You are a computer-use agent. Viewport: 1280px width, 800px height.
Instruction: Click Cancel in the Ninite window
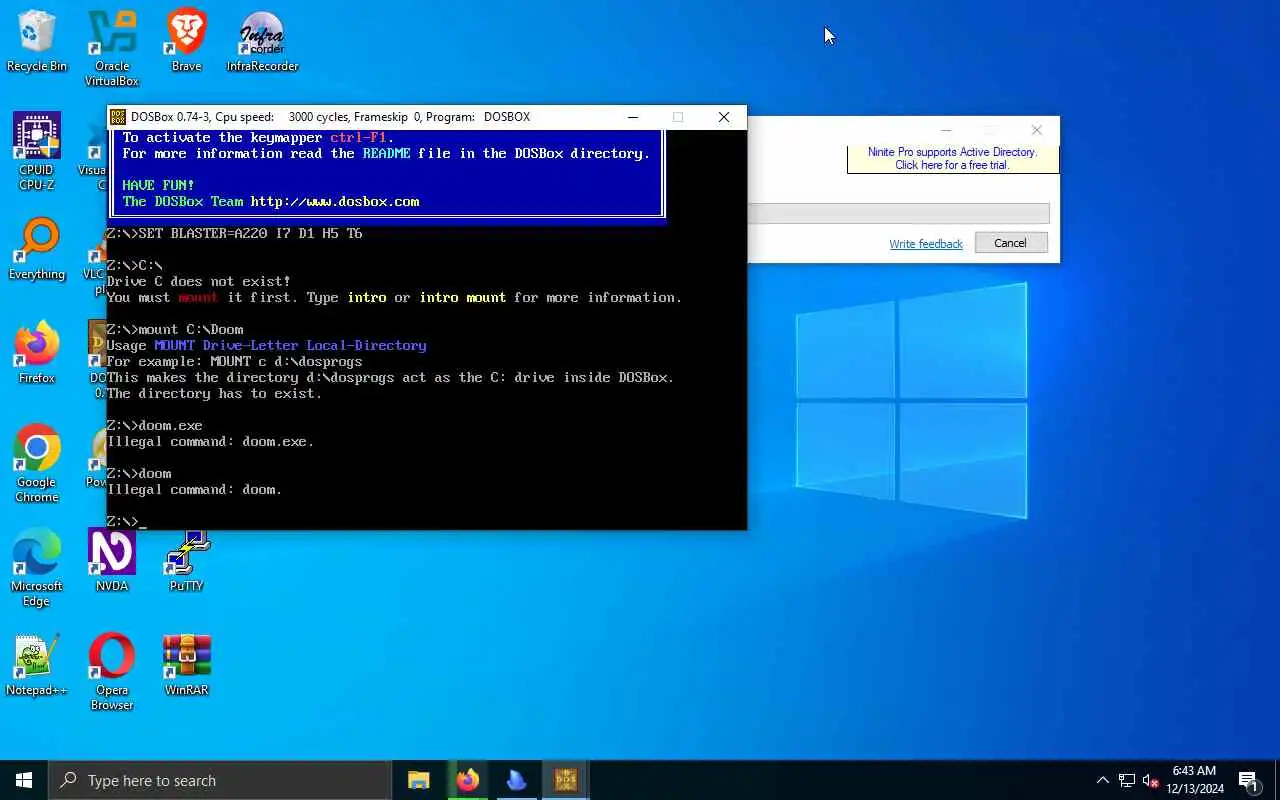(x=1010, y=243)
